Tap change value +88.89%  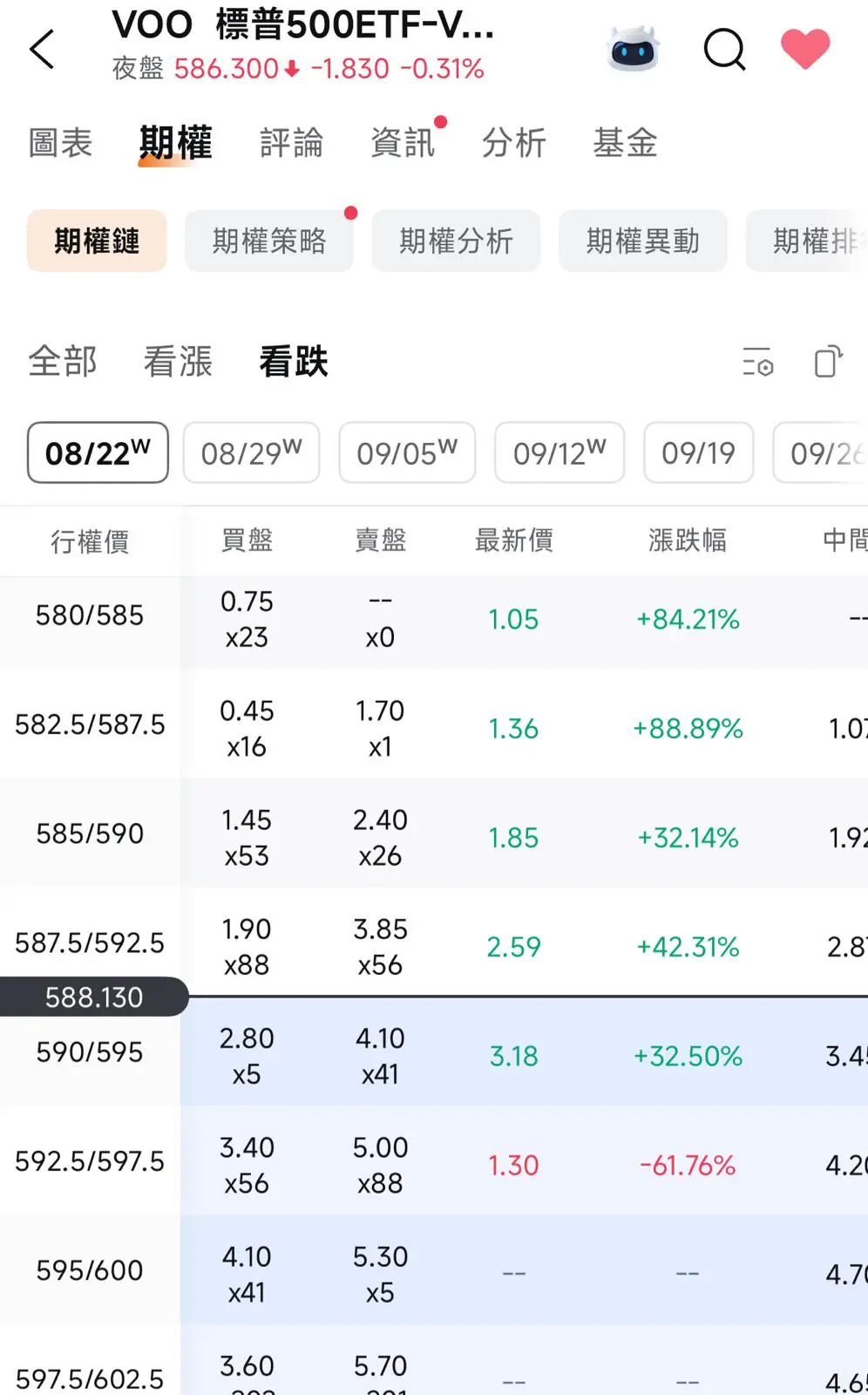point(688,728)
